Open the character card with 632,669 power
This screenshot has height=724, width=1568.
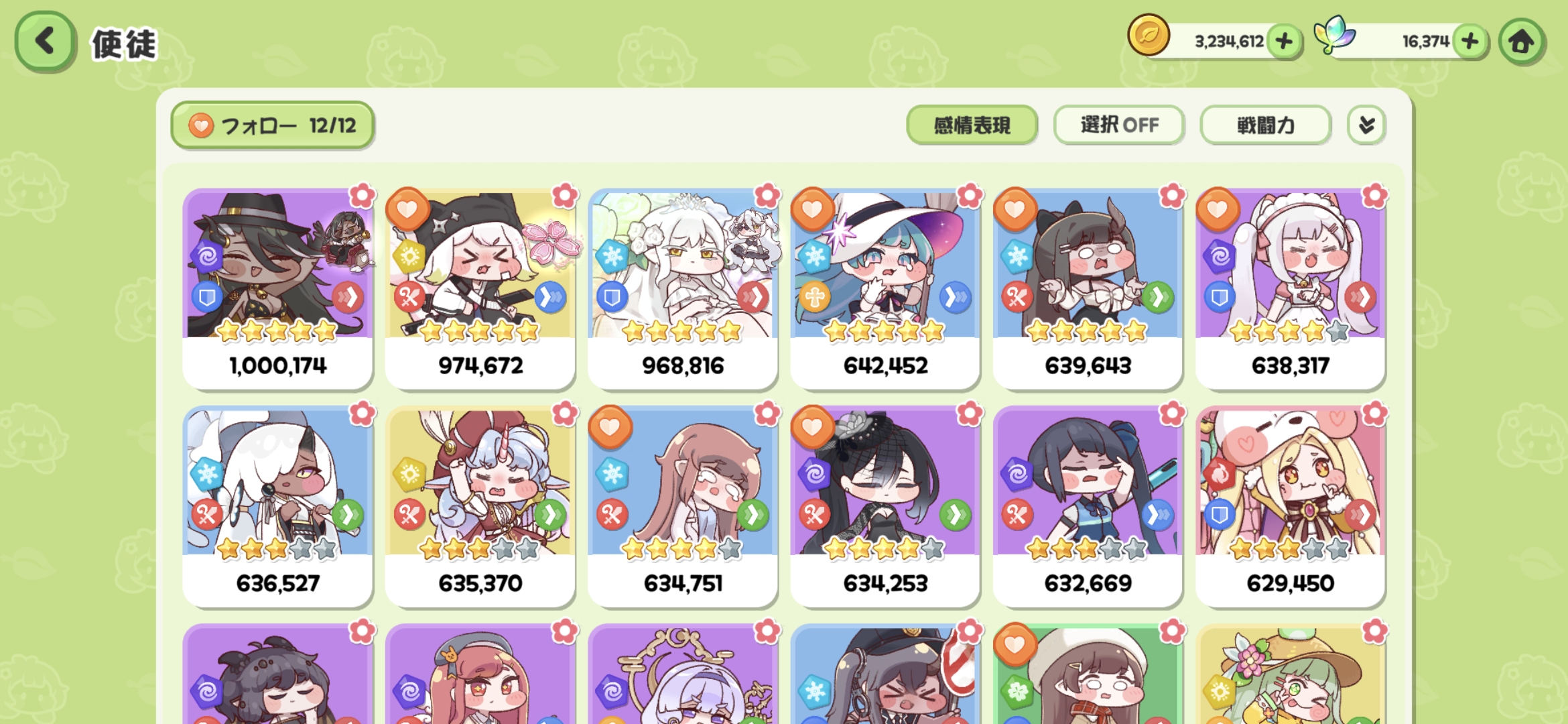pyautogui.click(x=1088, y=507)
